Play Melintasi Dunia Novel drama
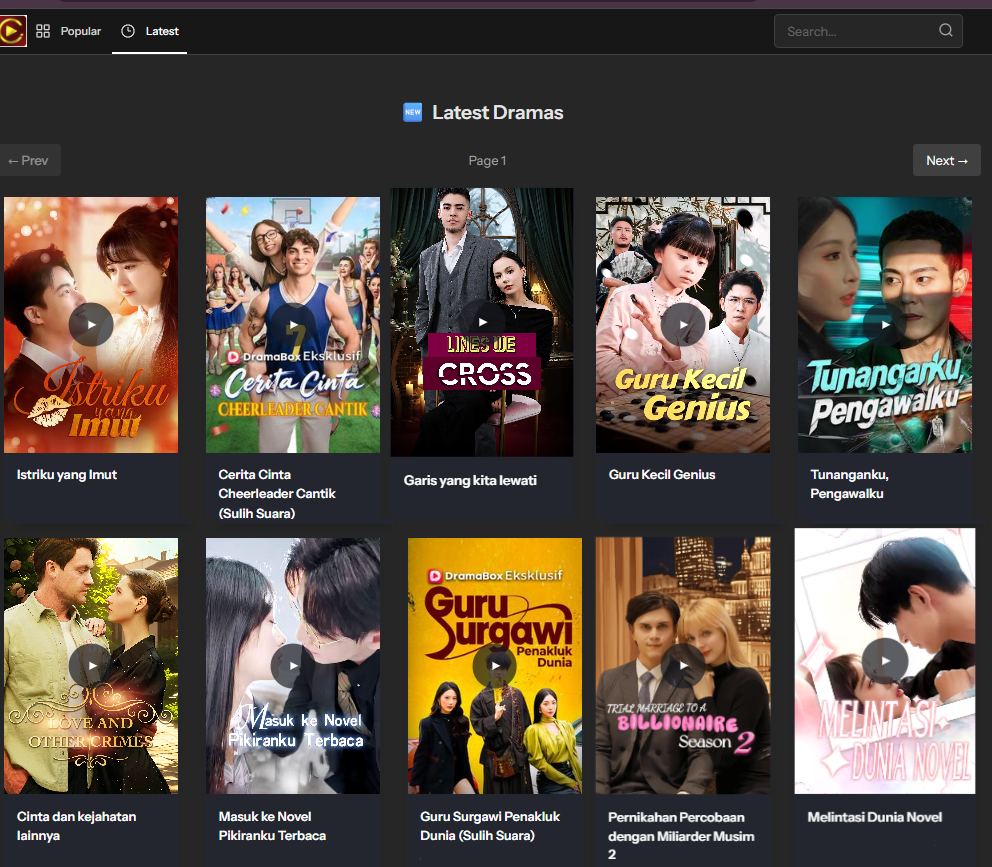The height and width of the screenshot is (867, 992). (884, 660)
